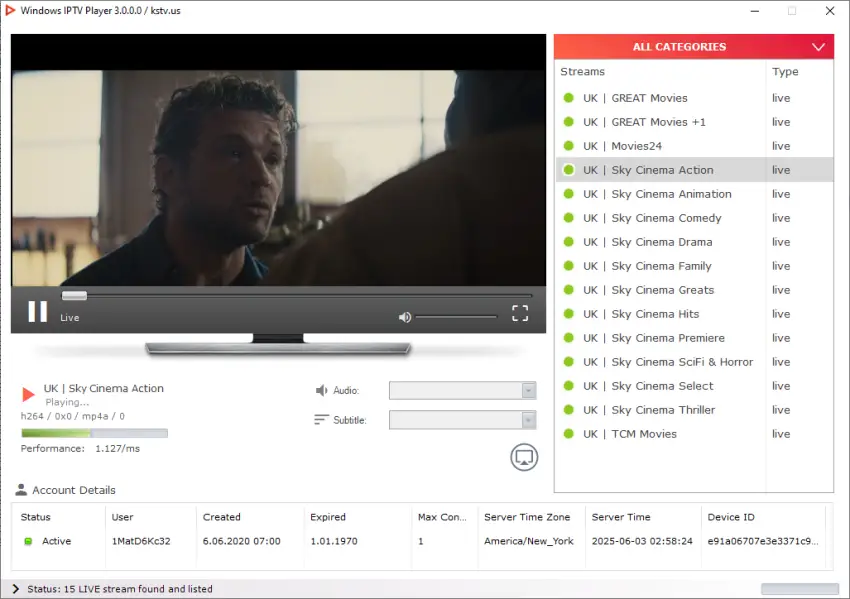The width and height of the screenshot is (850, 599).
Task: Select stream UK | Movies24
Action: point(694,146)
